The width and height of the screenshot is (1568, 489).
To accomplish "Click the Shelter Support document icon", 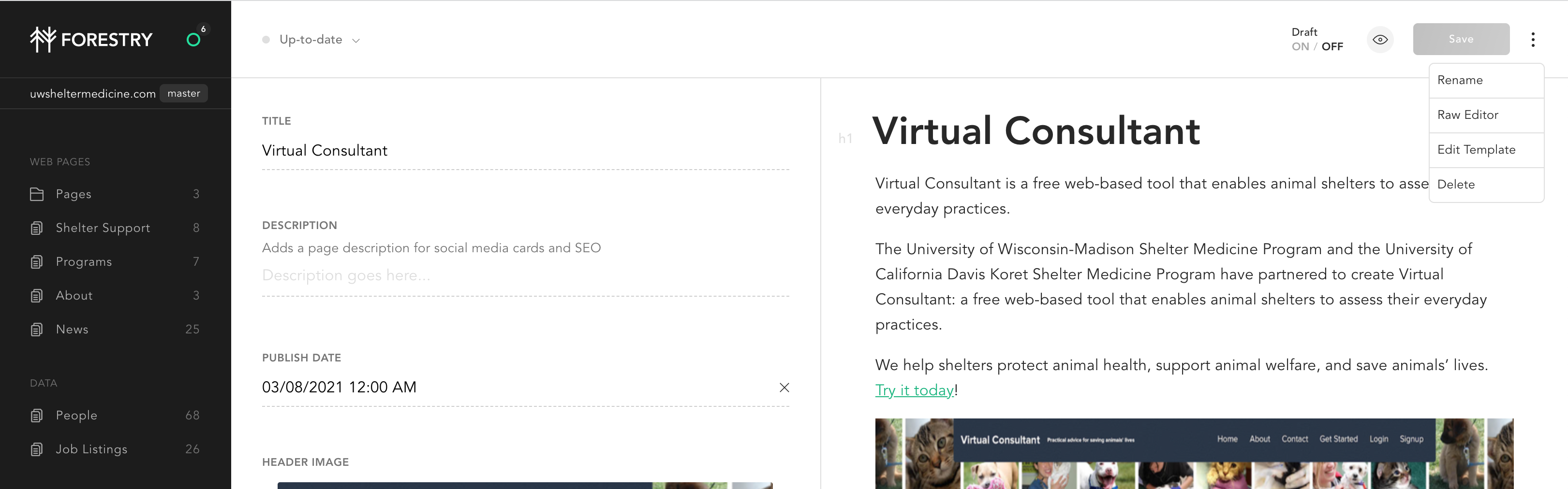I will point(37,228).
